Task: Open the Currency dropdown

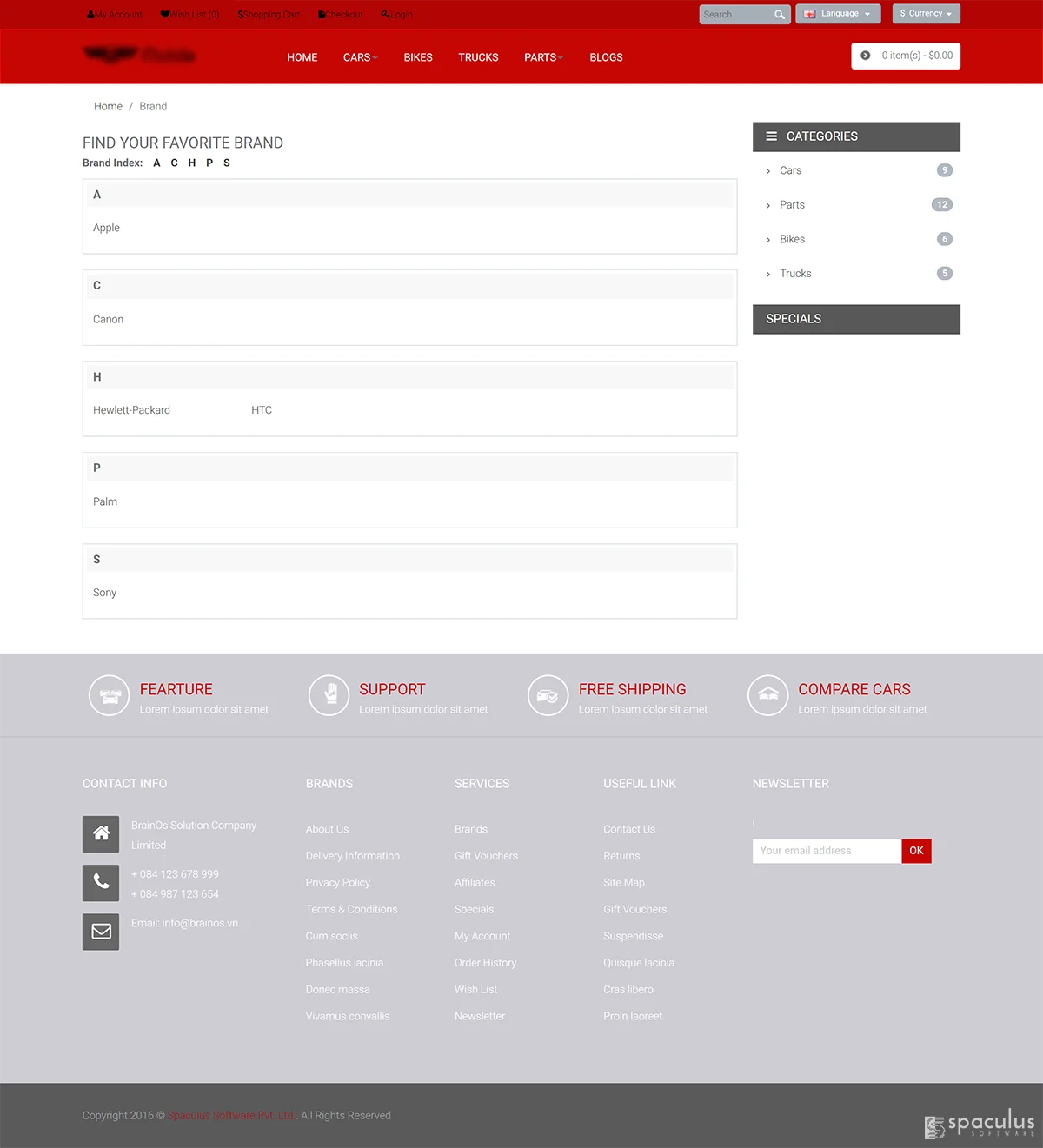Action: 927,14
